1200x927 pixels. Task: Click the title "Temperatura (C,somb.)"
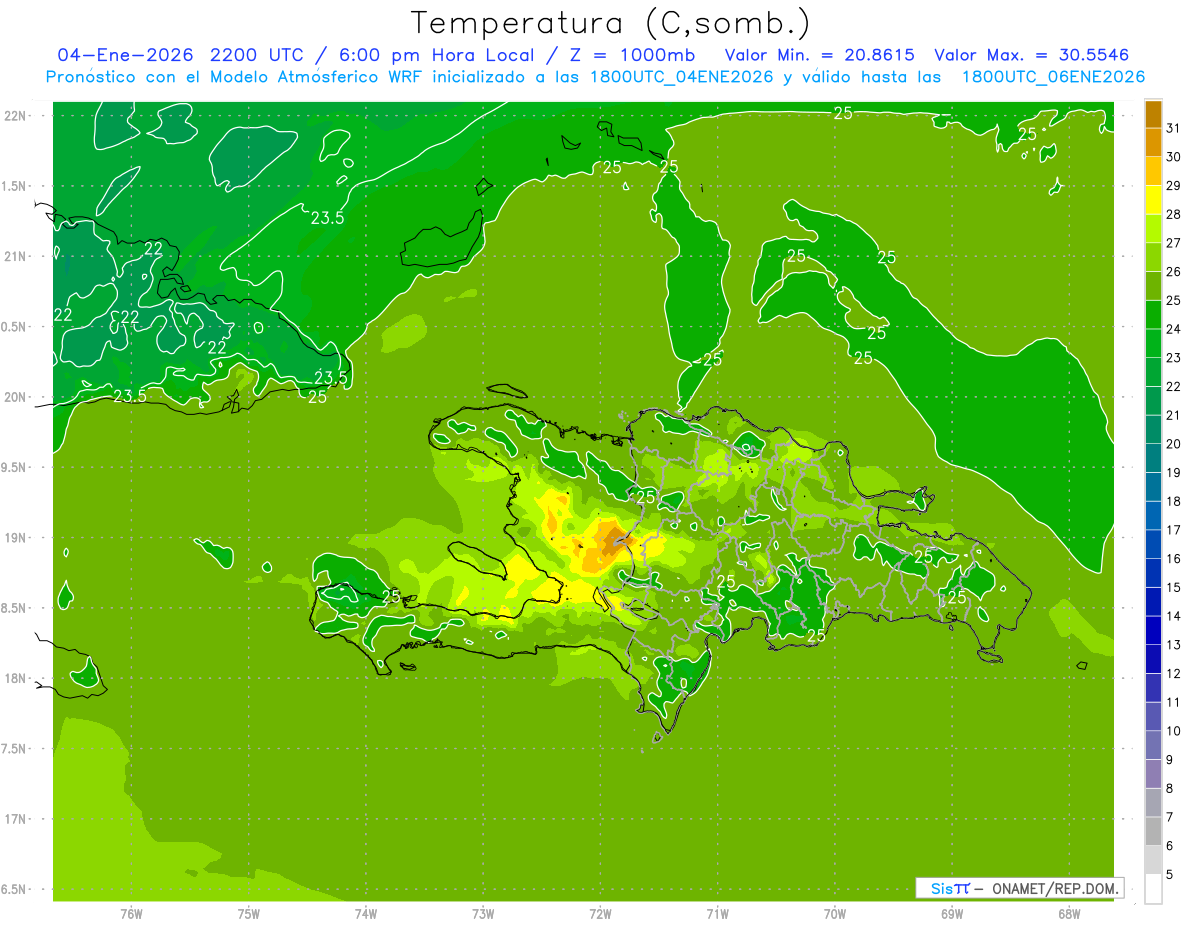pyautogui.click(x=611, y=22)
